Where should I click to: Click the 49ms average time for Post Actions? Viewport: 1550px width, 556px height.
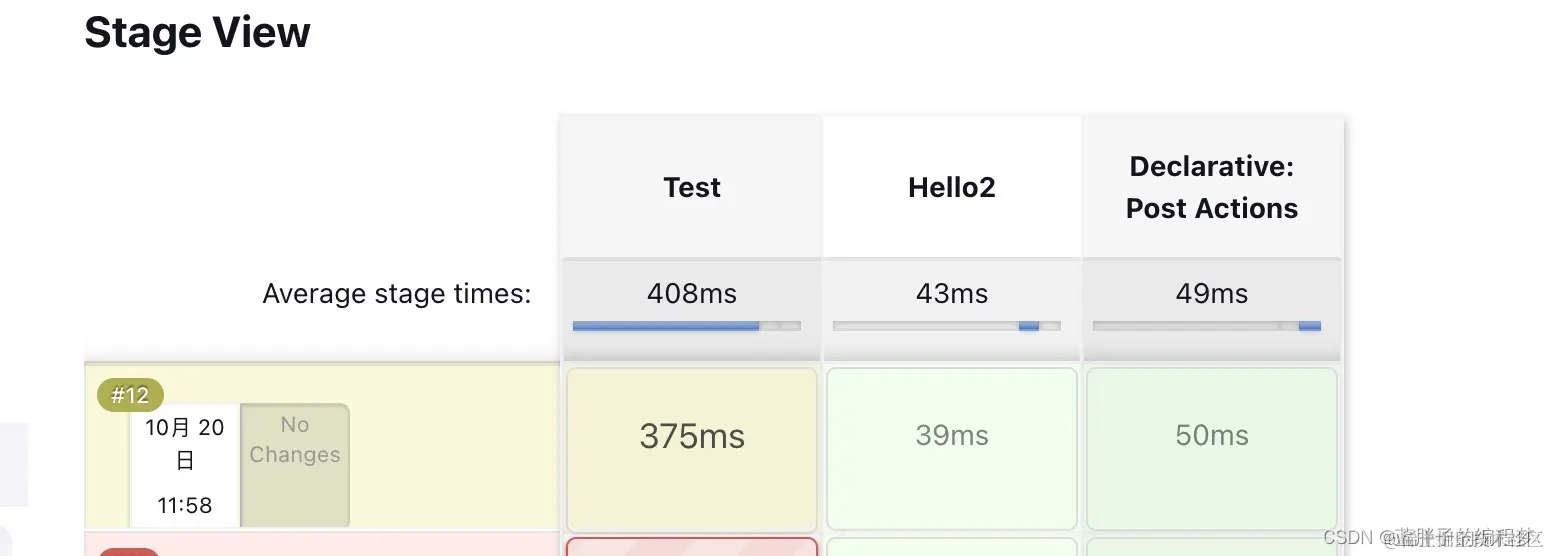(1212, 293)
